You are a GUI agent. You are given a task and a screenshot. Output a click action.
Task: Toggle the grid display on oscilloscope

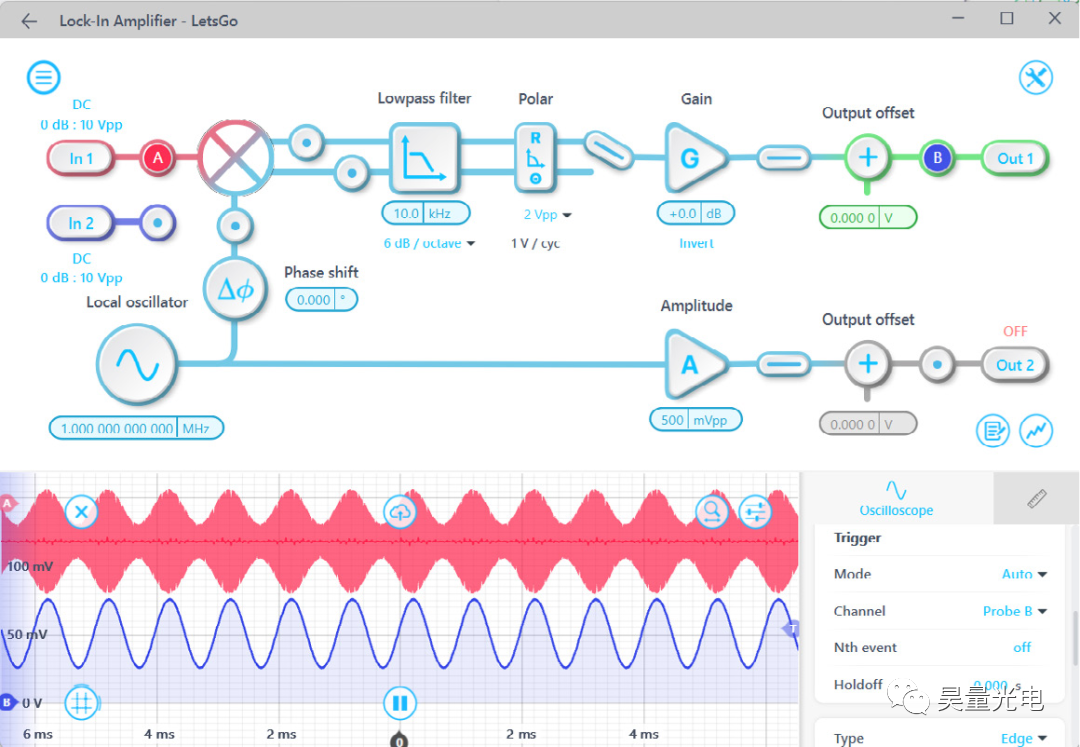click(81, 703)
